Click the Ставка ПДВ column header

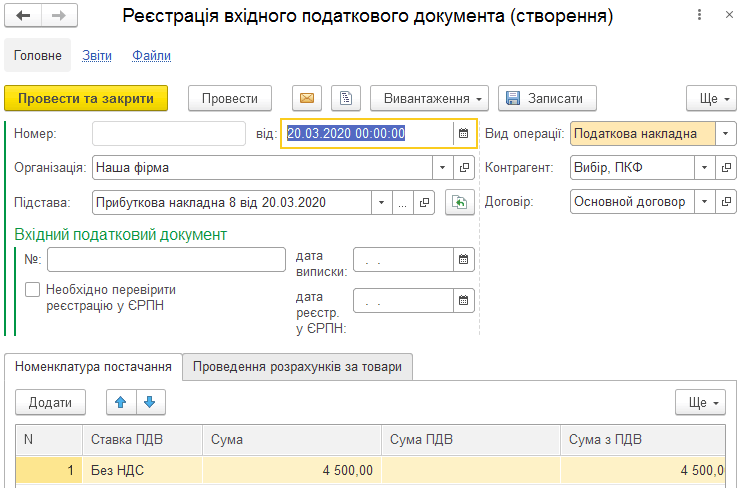pos(142,440)
